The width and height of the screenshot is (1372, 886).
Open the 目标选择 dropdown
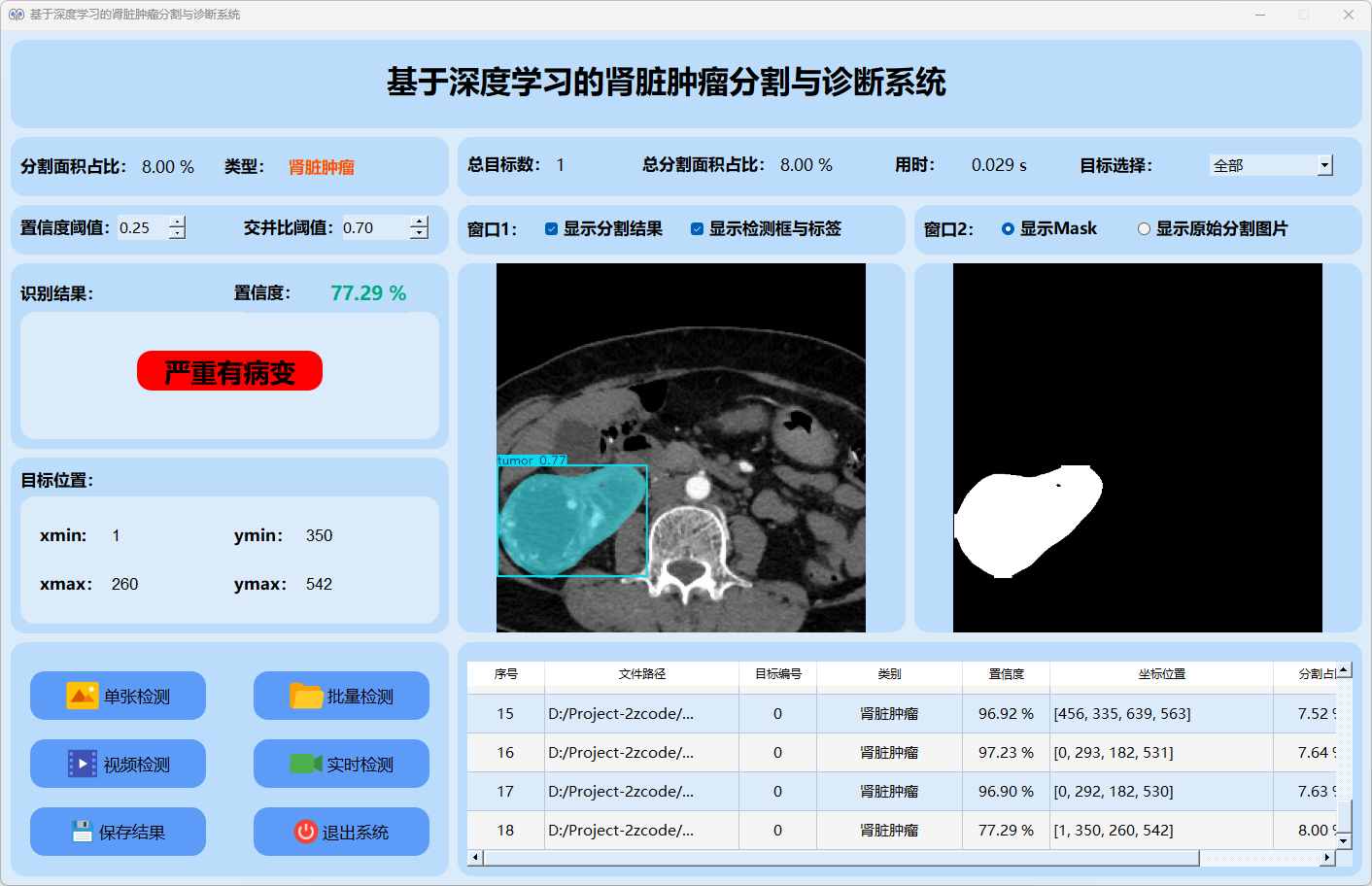pos(1323,166)
